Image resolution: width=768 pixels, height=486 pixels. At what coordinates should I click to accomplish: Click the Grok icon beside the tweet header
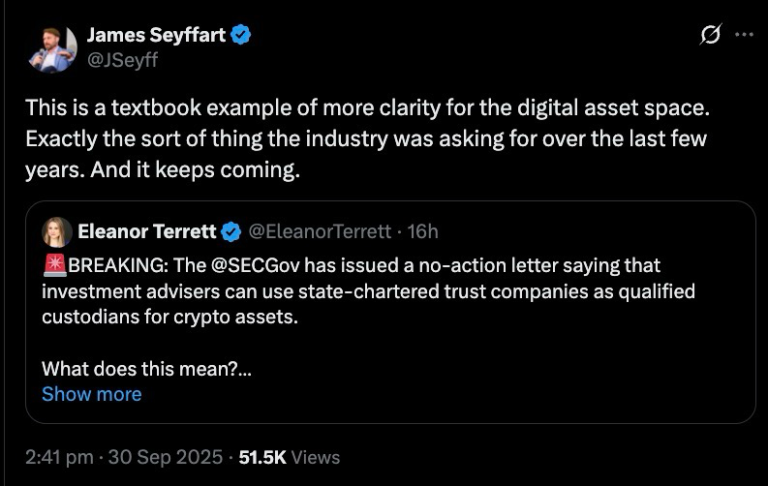coord(711,35)
